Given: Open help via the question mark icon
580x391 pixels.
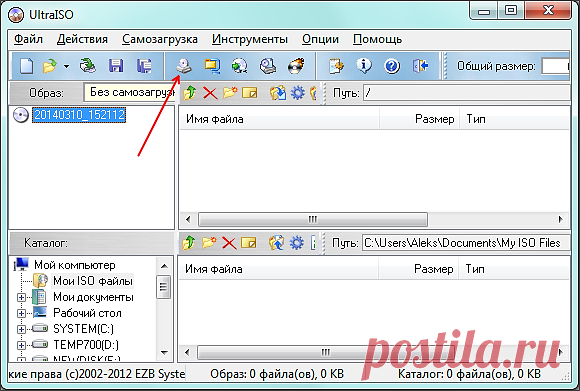Looking at the screenshot, I should (x=392, y=66).
